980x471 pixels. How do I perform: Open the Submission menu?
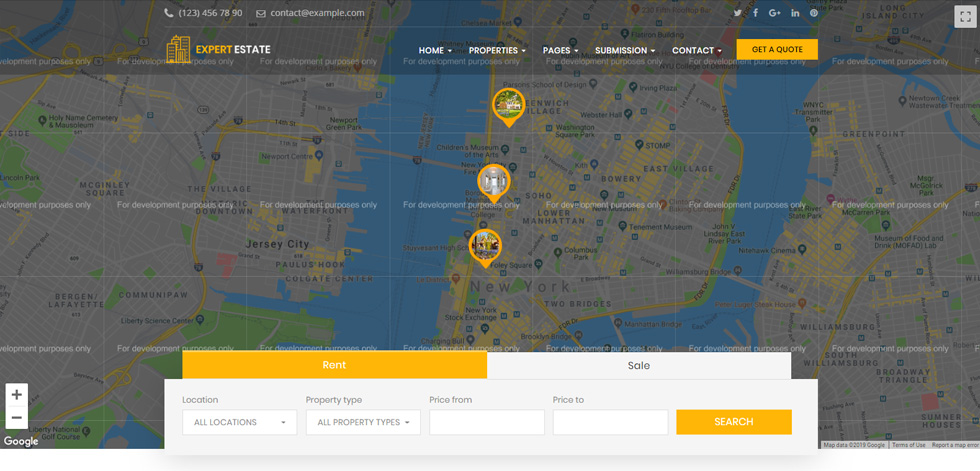(x=625, y=50)
